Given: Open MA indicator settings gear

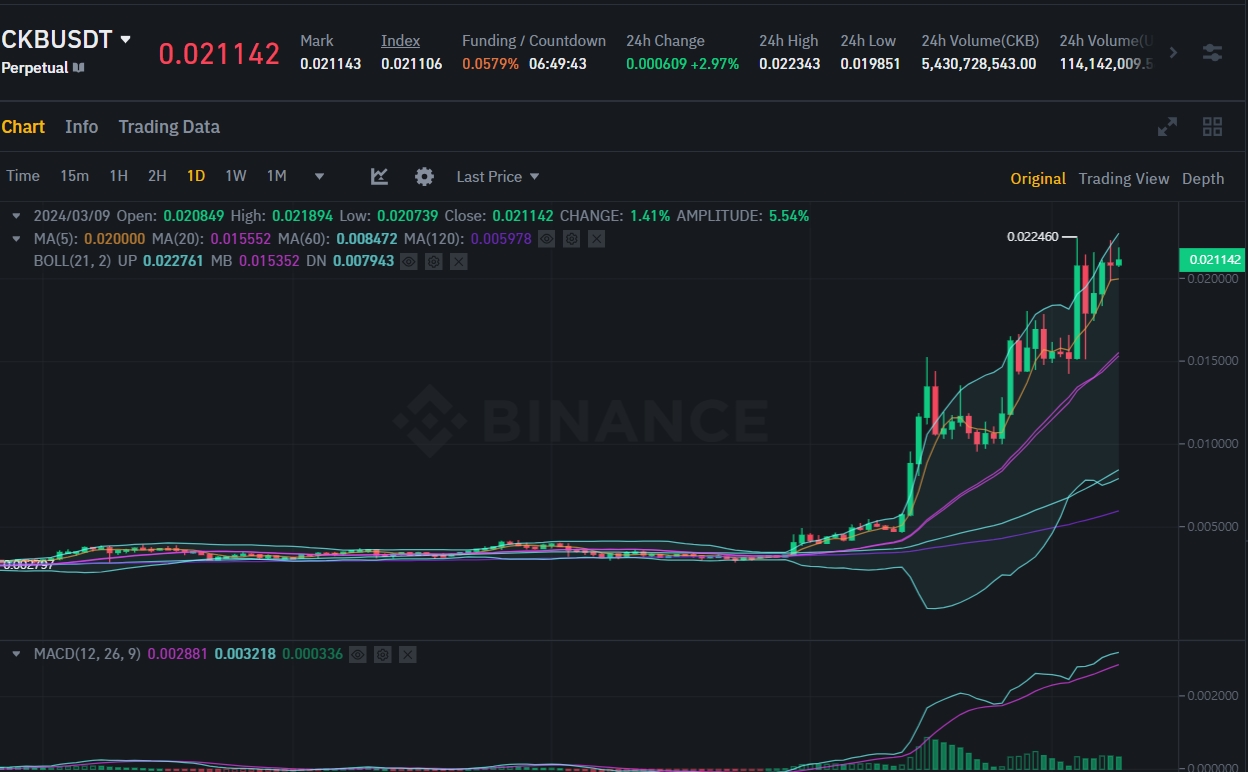Looking at the screenshot, I should pyautogui.click(x=571, y=239).
